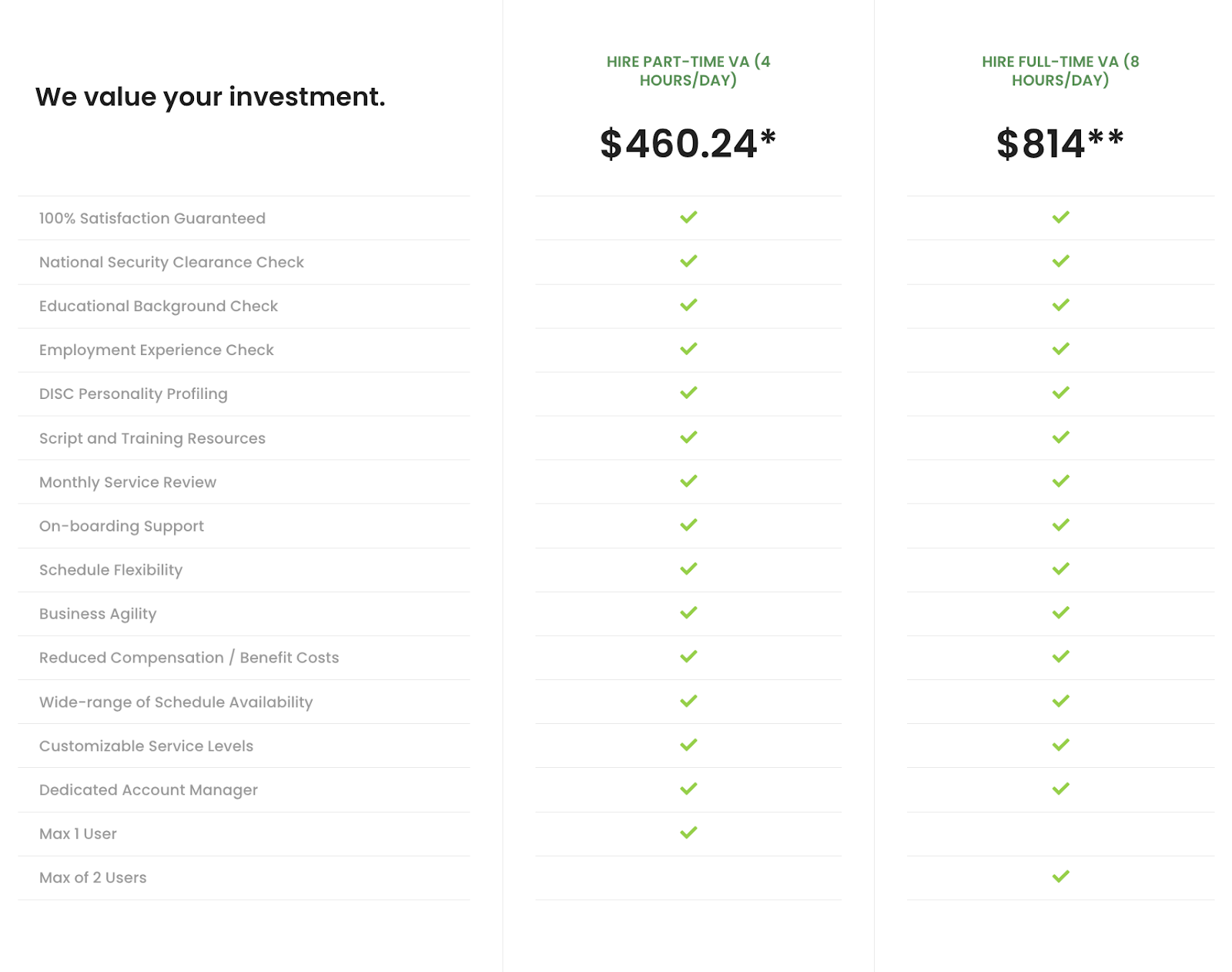Viewport: 1232px width, 972px height.
Task: Click part-time checkmark for Business Agility
Action: point(688,613)
